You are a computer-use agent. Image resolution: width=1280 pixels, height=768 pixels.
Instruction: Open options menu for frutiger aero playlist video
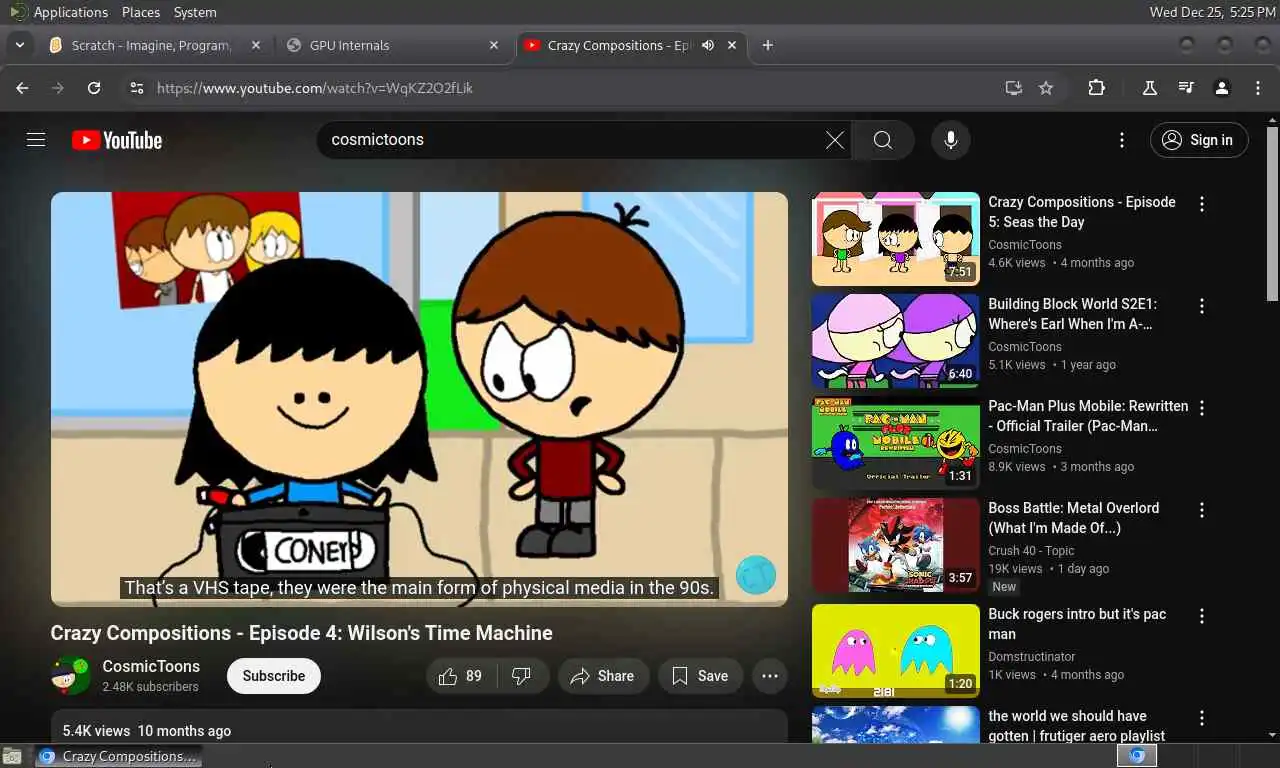pos(1202,718)
